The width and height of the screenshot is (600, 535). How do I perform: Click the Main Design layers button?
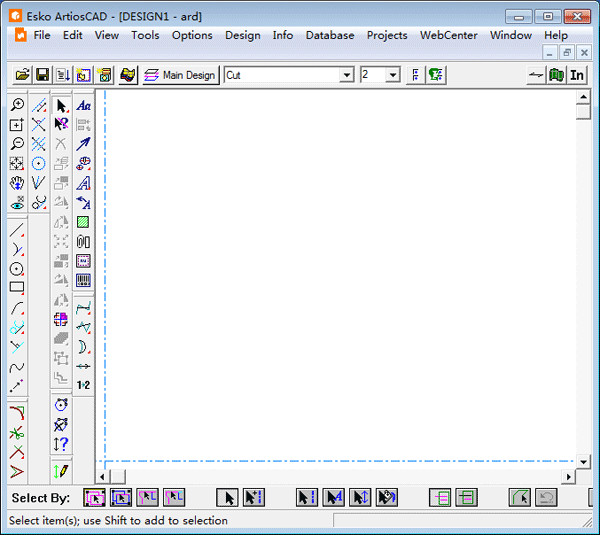pos(180,75)
